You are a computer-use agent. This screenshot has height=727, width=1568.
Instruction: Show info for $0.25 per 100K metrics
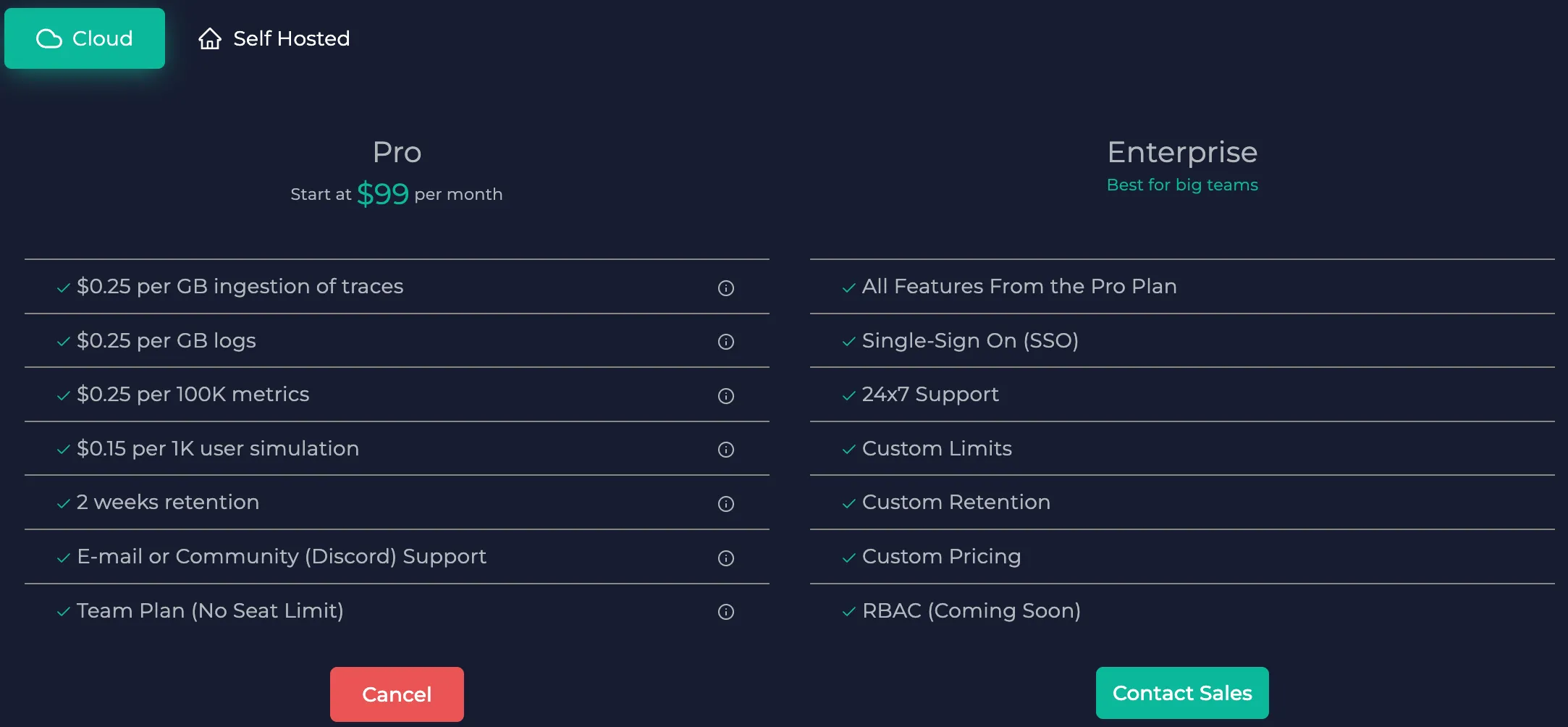(725, 396)
